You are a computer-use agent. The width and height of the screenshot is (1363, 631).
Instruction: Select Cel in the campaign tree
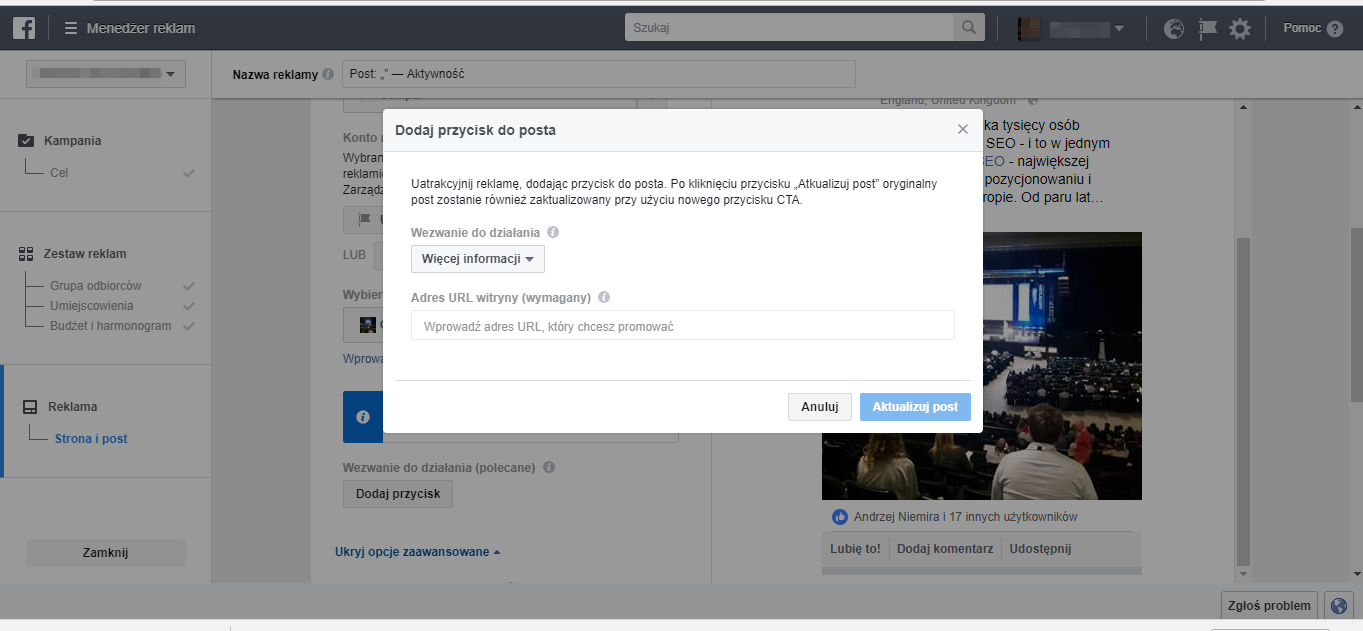[x=59, y=173]
